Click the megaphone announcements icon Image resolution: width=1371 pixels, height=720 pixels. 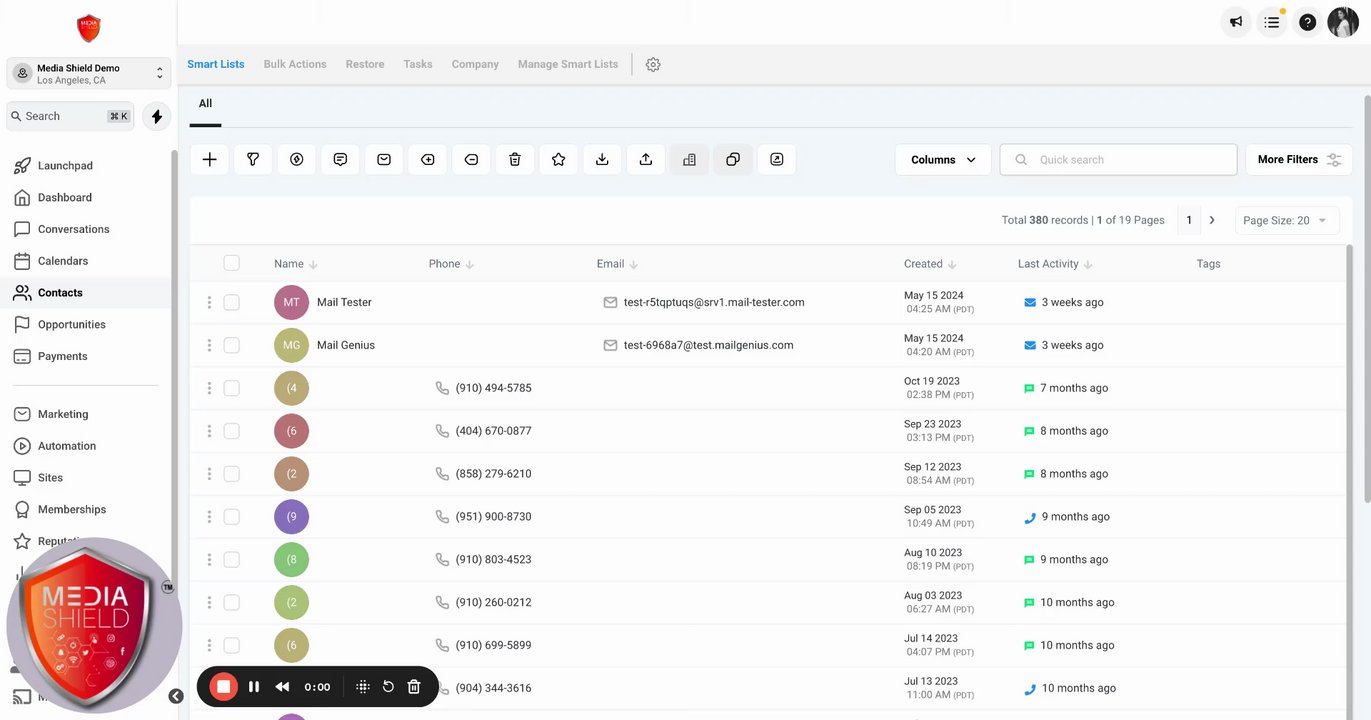pyautogui.click(x=1237, y=22)
